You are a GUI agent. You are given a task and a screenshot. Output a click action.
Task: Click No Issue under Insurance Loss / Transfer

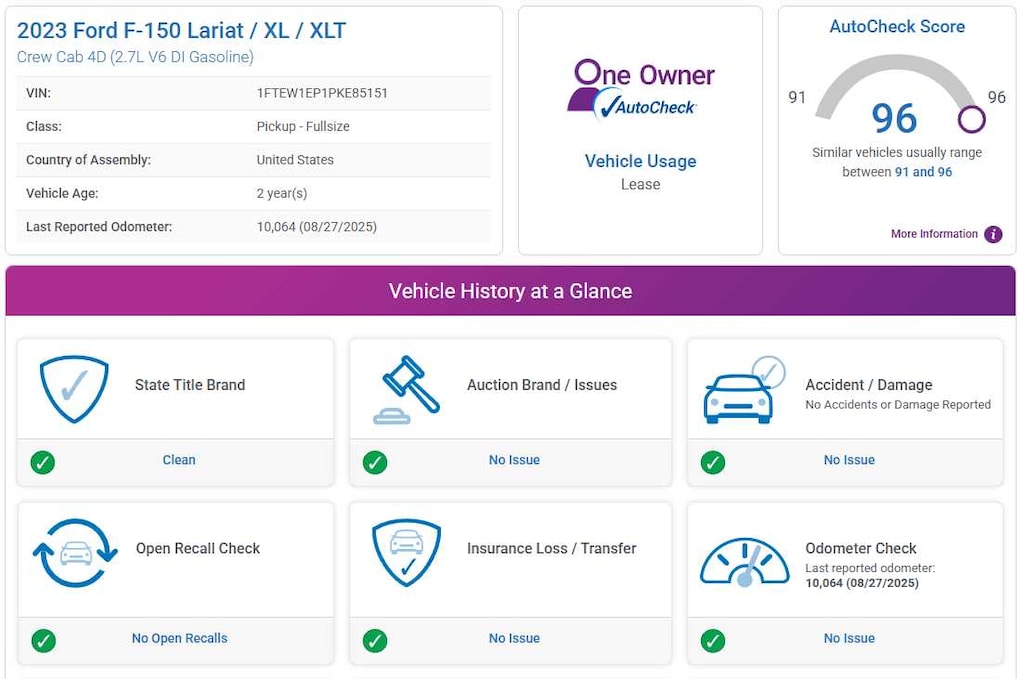[514, 638]
